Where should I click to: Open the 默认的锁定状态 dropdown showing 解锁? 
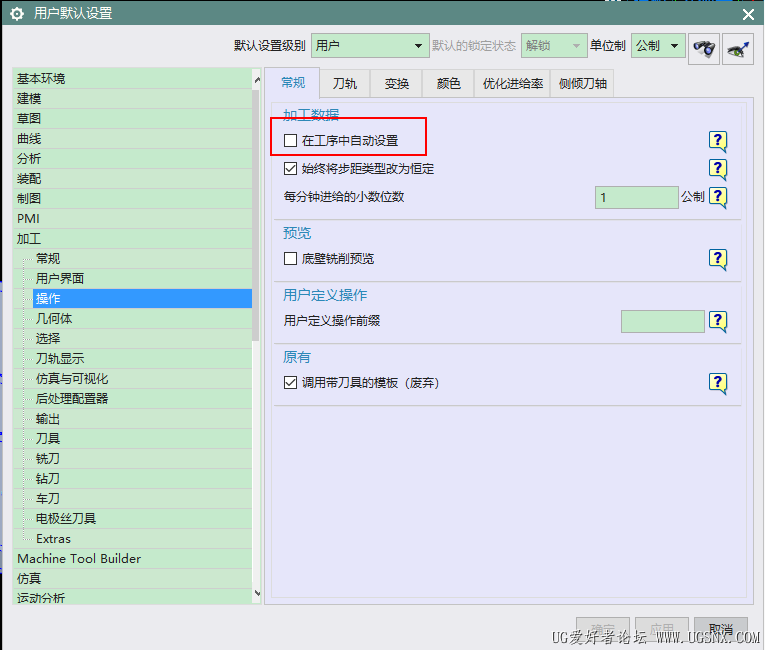coord(554,46)
